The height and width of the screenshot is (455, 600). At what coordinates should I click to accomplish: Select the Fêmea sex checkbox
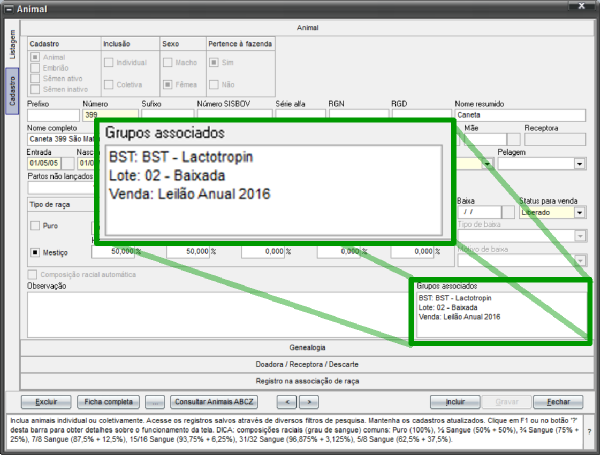click(168, 84)
